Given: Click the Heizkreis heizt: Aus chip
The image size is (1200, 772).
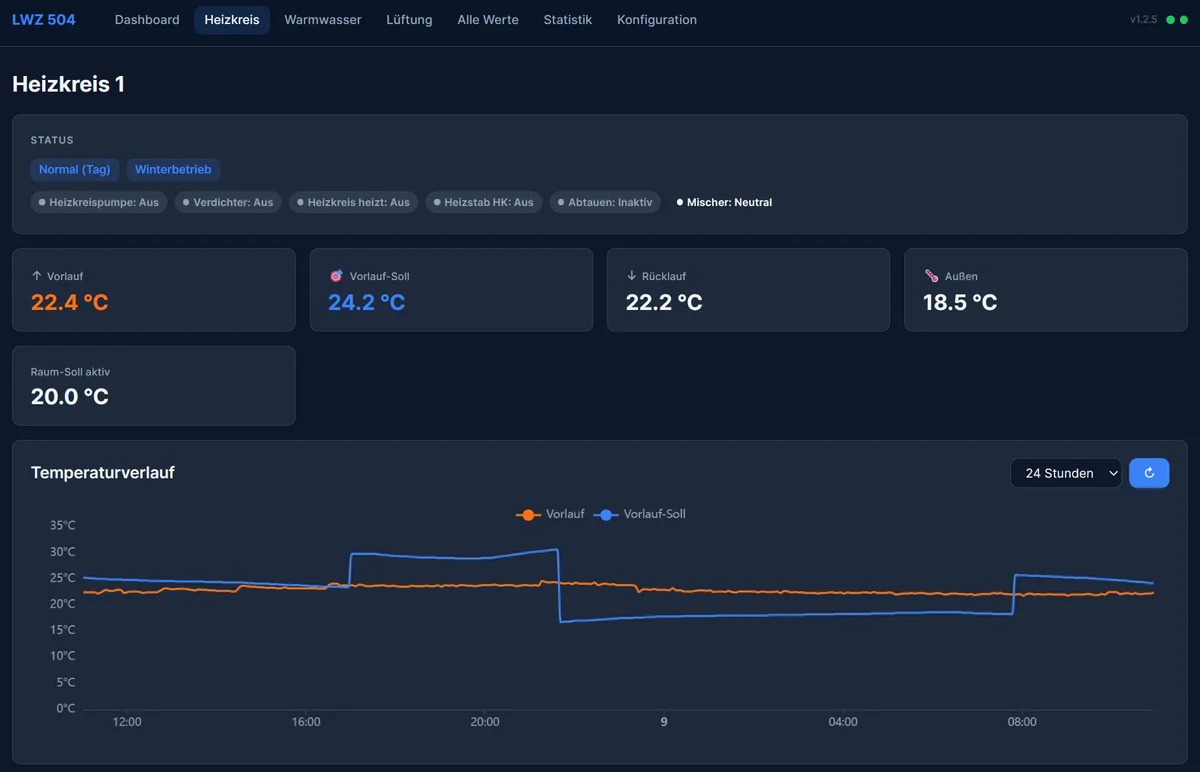Looking at the screenshot, I should [x=354, y=202].
